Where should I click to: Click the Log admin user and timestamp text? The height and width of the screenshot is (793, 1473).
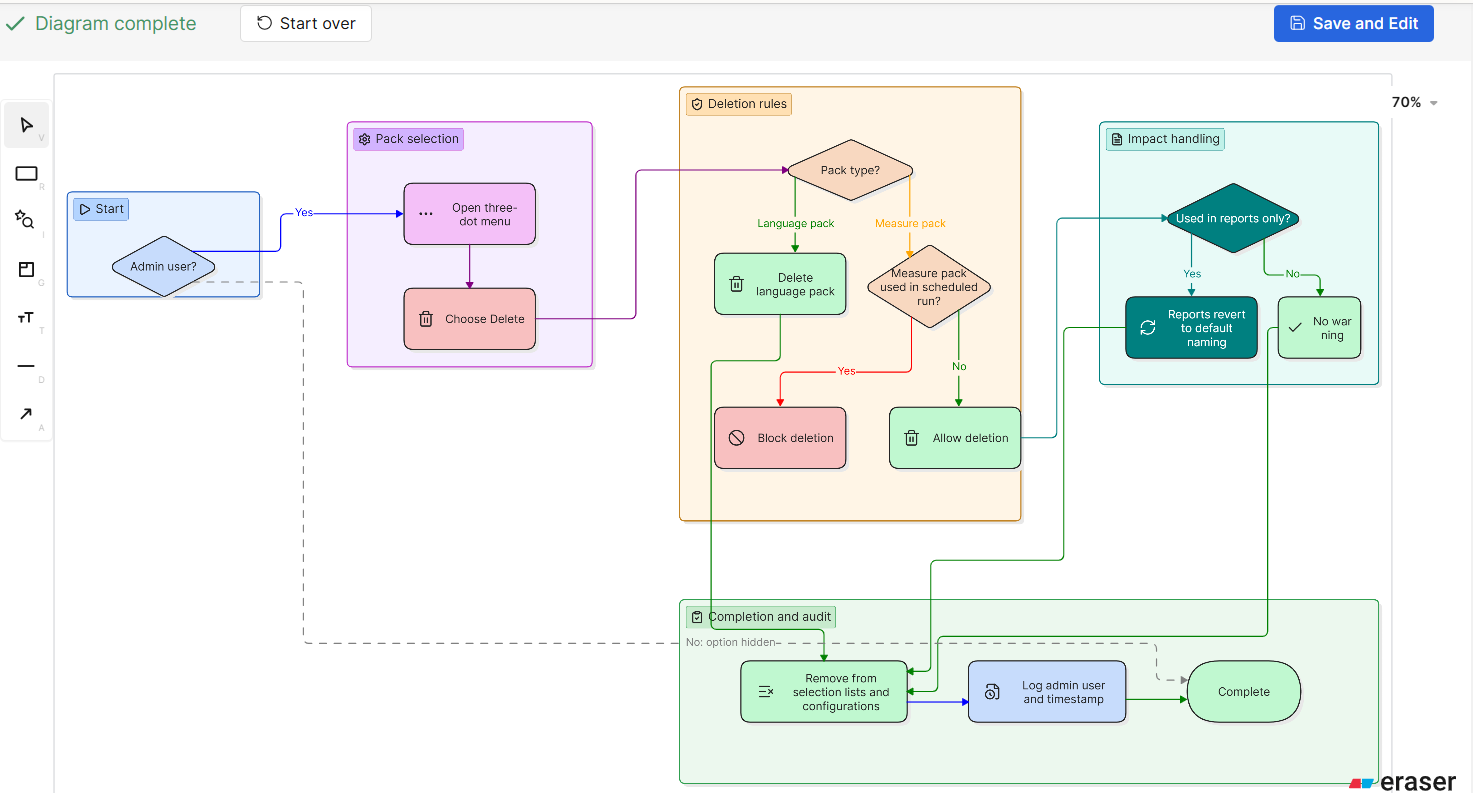pos(1063,692)
